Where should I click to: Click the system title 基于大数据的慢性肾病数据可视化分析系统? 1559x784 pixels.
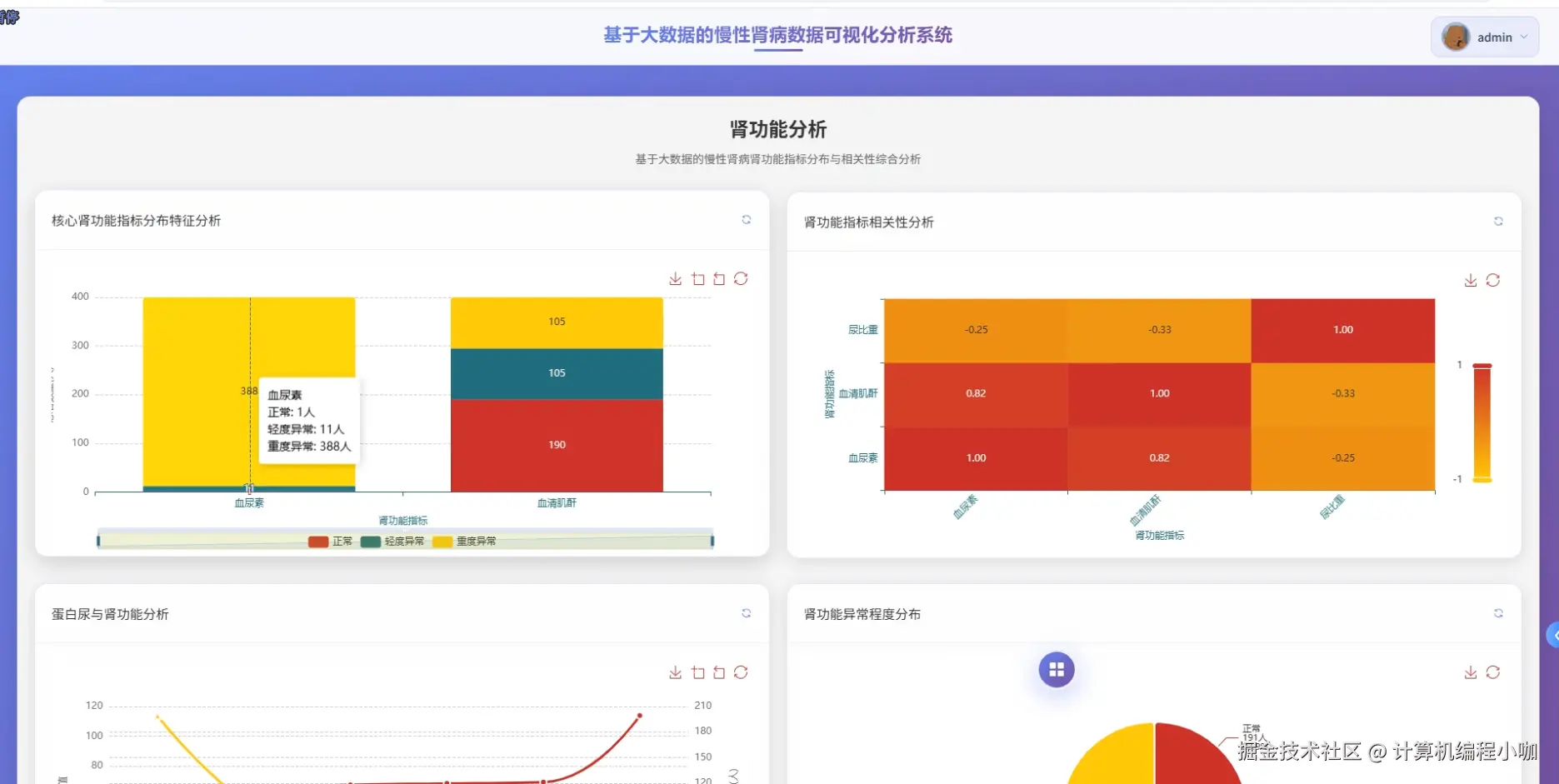777,35
